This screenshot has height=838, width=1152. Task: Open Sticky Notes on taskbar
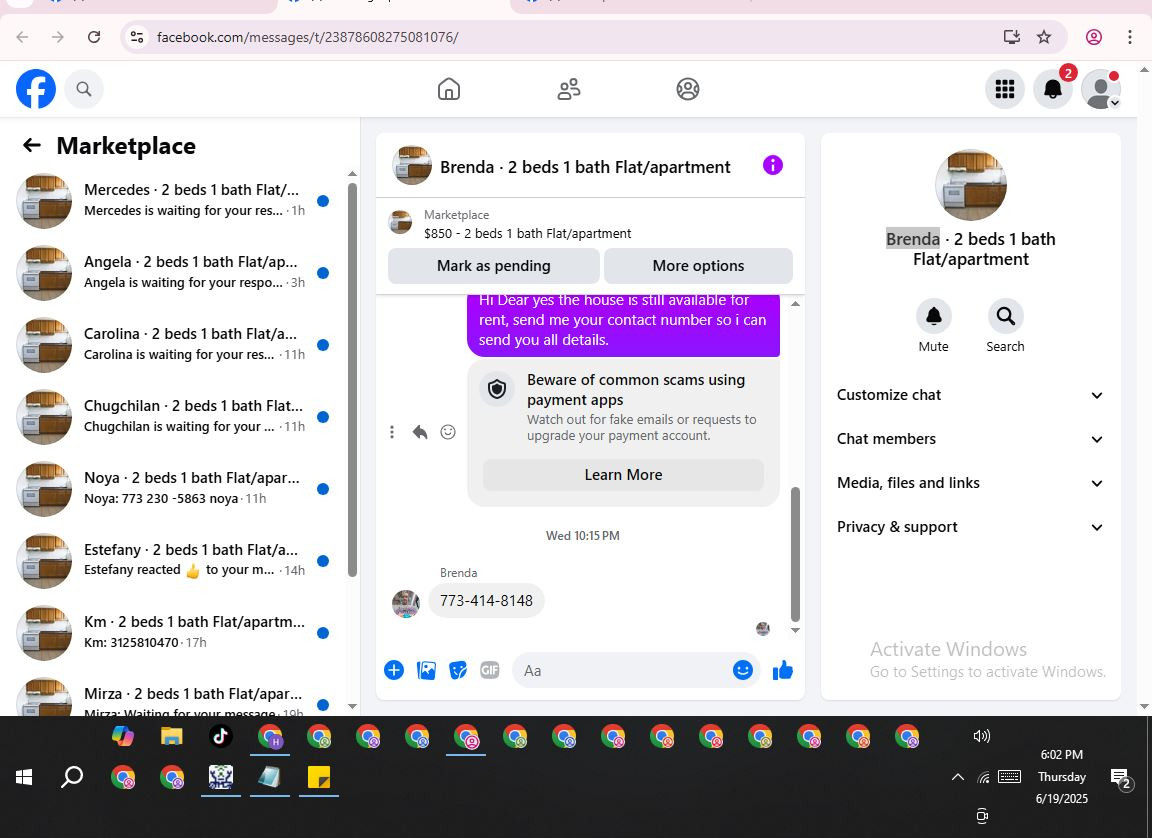(x=318, y=777)
